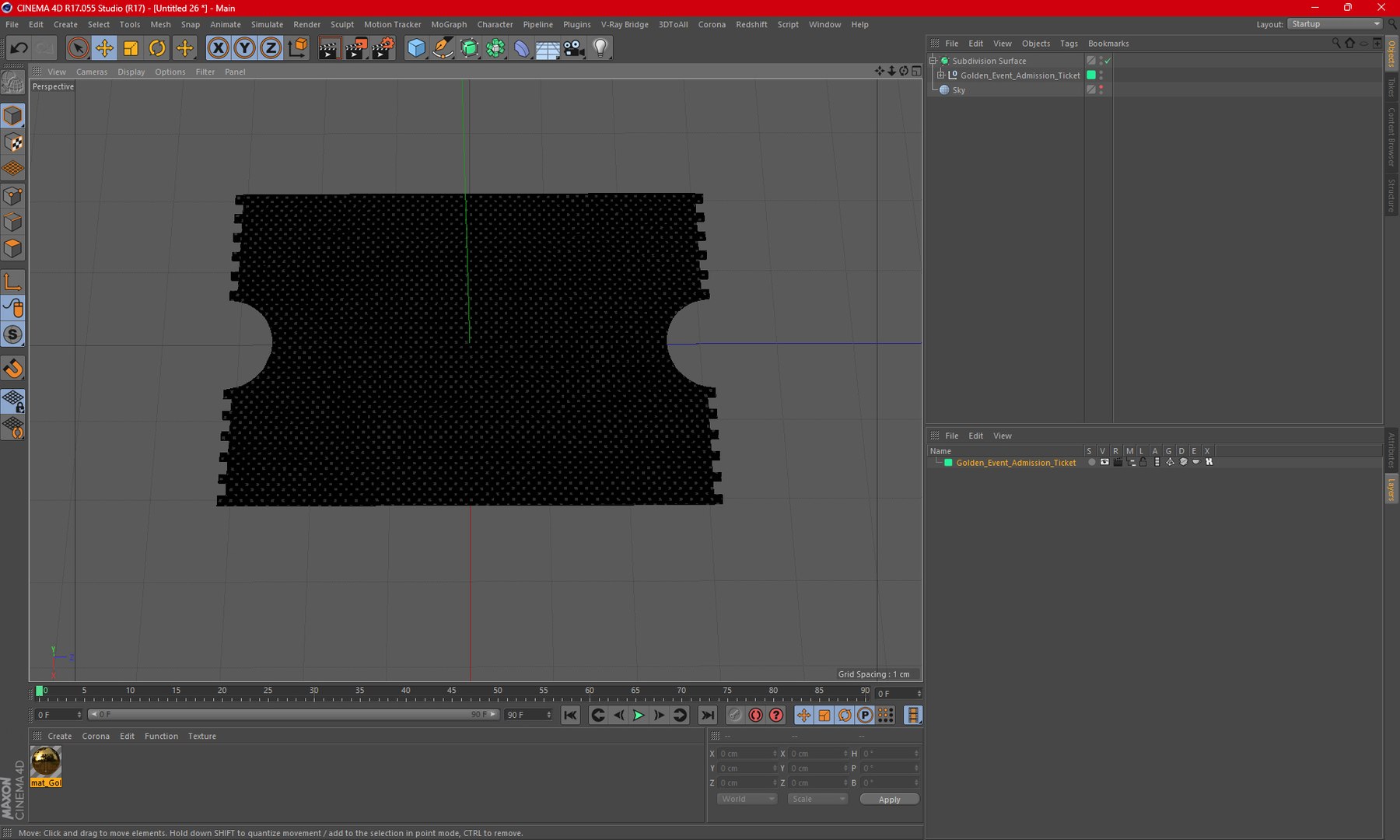Open the Layout Startup dropdown
The image size is (1400, 840).
(x=1335, y=24)
